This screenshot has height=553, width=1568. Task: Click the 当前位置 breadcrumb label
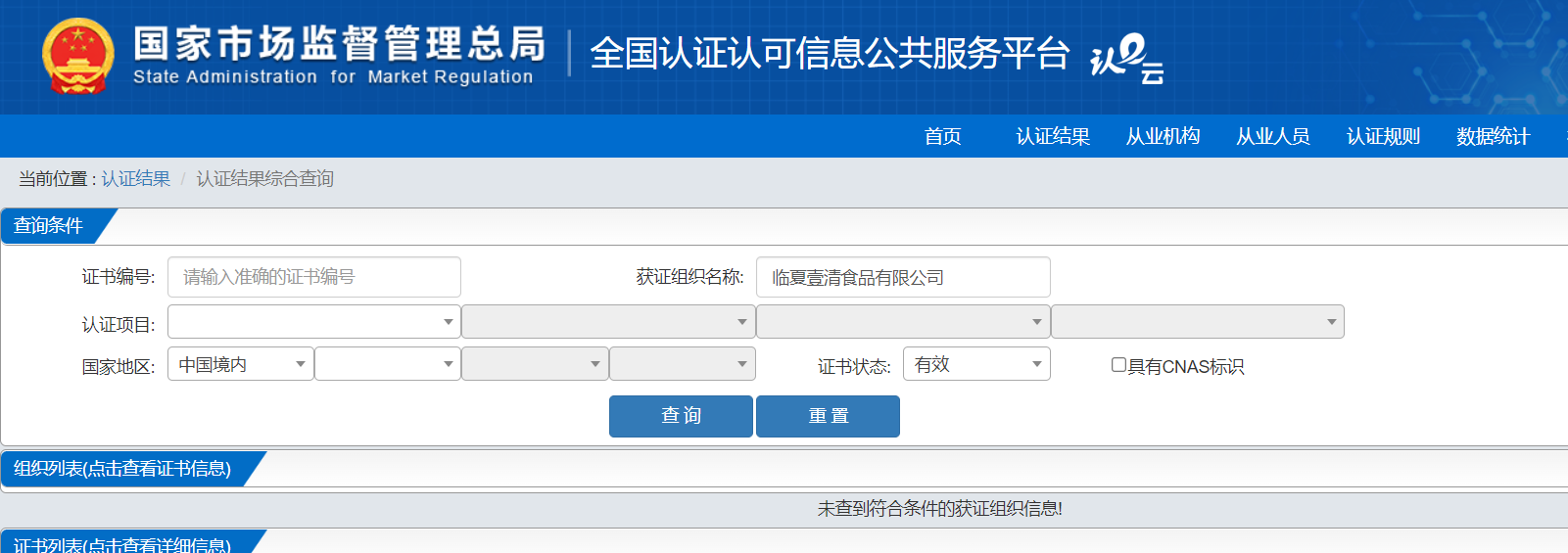click(x=58, y=178)
